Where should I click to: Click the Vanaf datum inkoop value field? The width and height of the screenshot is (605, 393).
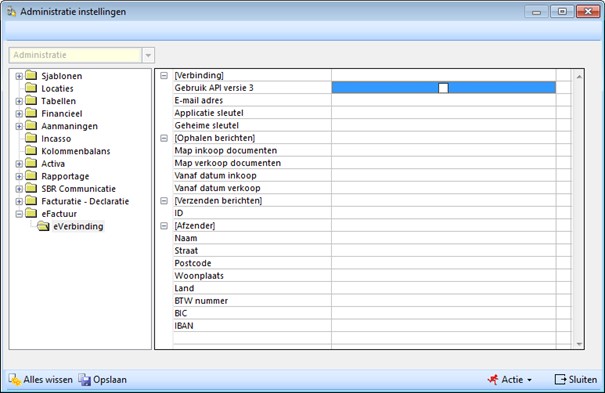click(444, 175)
